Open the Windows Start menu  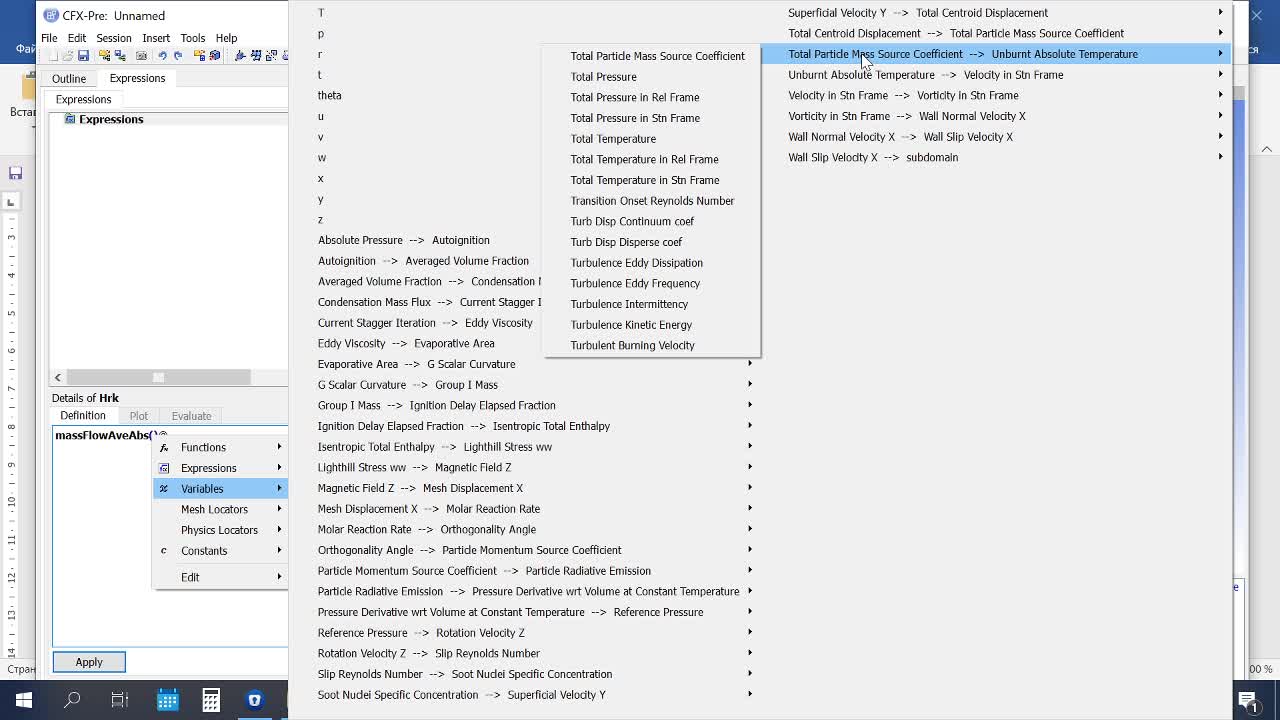point(24,700)
